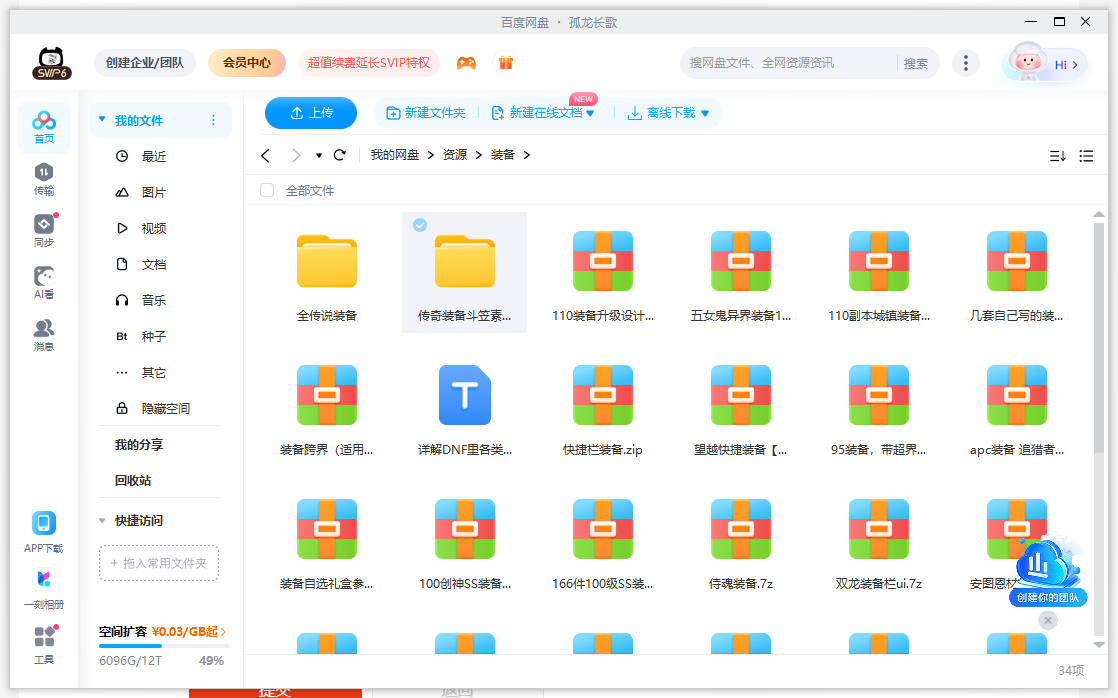This screenshot has width=1118, height=698.
Task: Open the sort order options icon
Action: [x=1057, y=156]
